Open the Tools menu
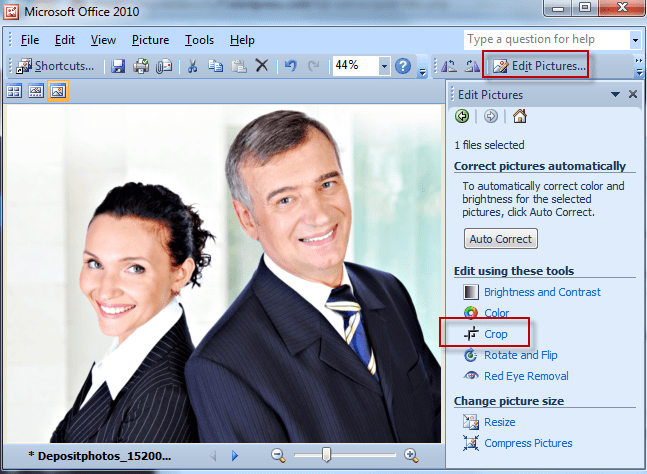 199,40
